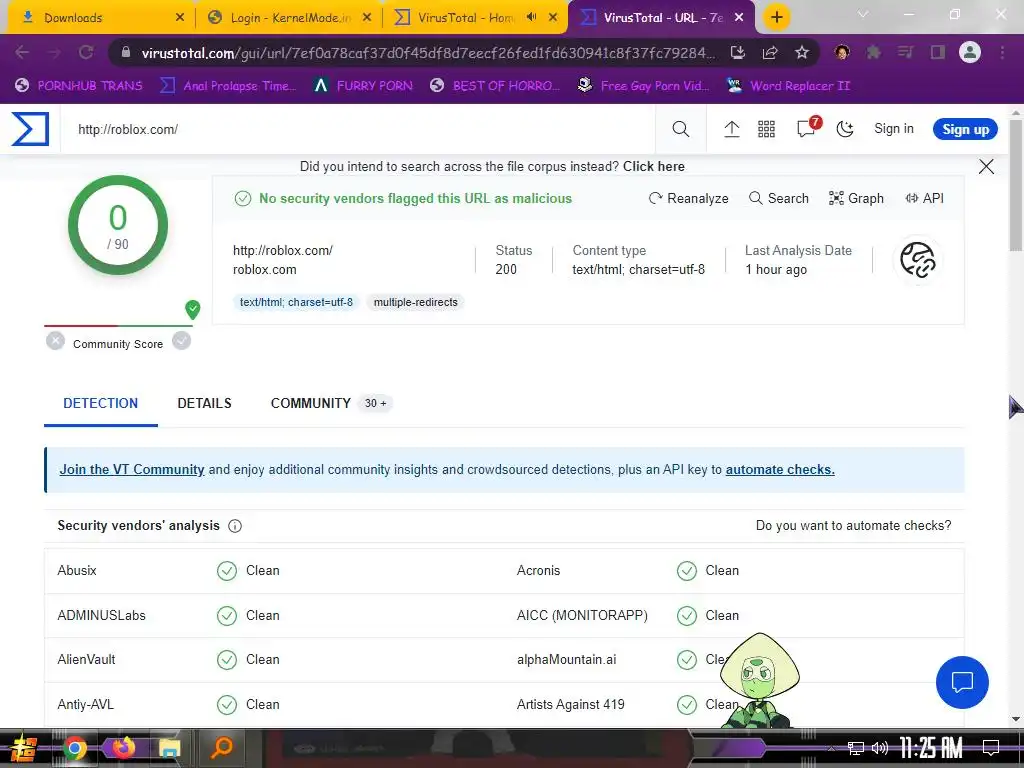Viewport: 1024px width, 768px height.
Task: Switch to DETECTION tab
Action: (x=101, y=404)
